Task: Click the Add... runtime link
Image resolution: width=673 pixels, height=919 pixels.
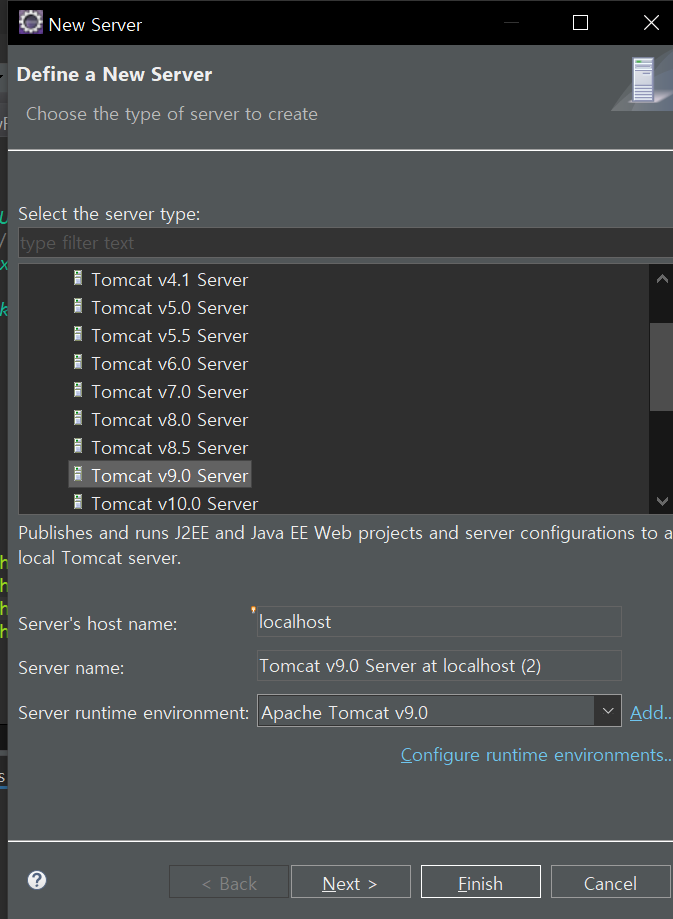Action: point(651,713)
